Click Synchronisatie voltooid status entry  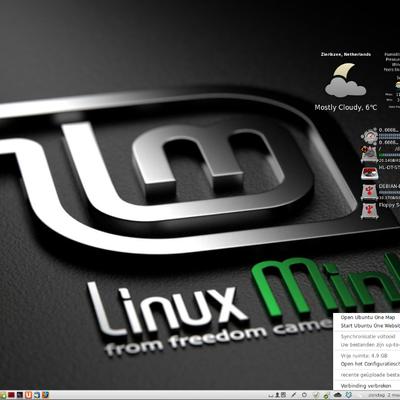[x=368, y=336]
